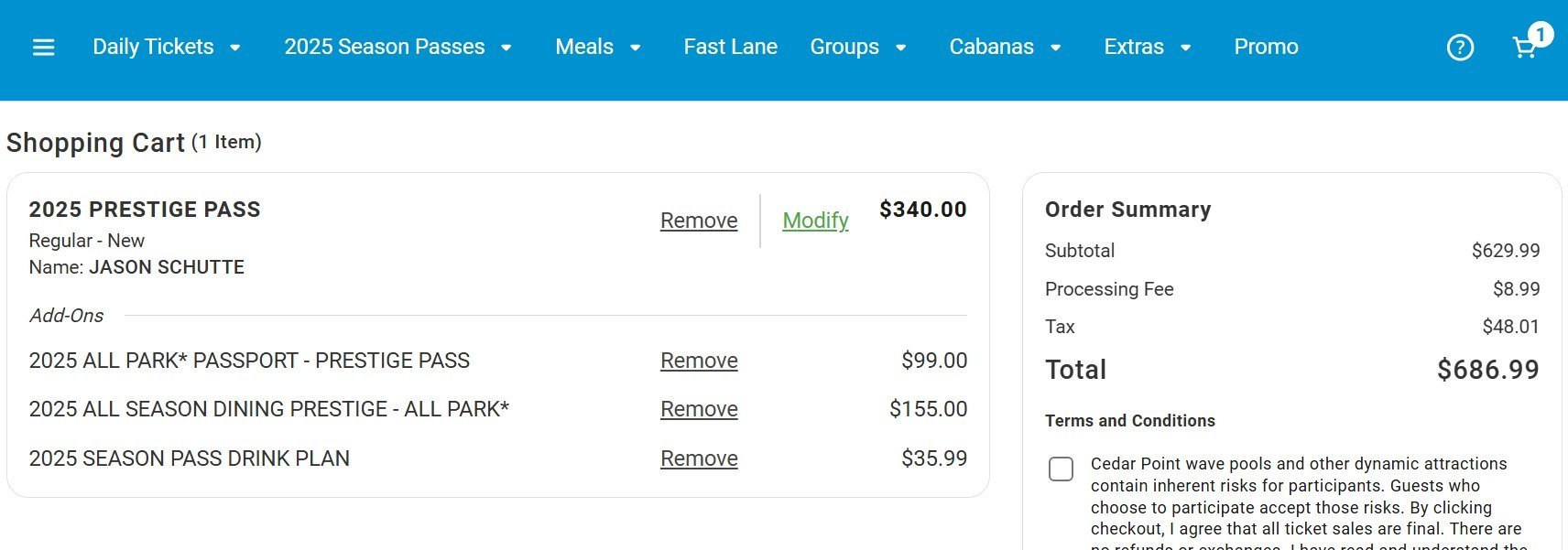Expand the 2025 Season Passes dropdown
The image size is (1568, 550).
397,47
